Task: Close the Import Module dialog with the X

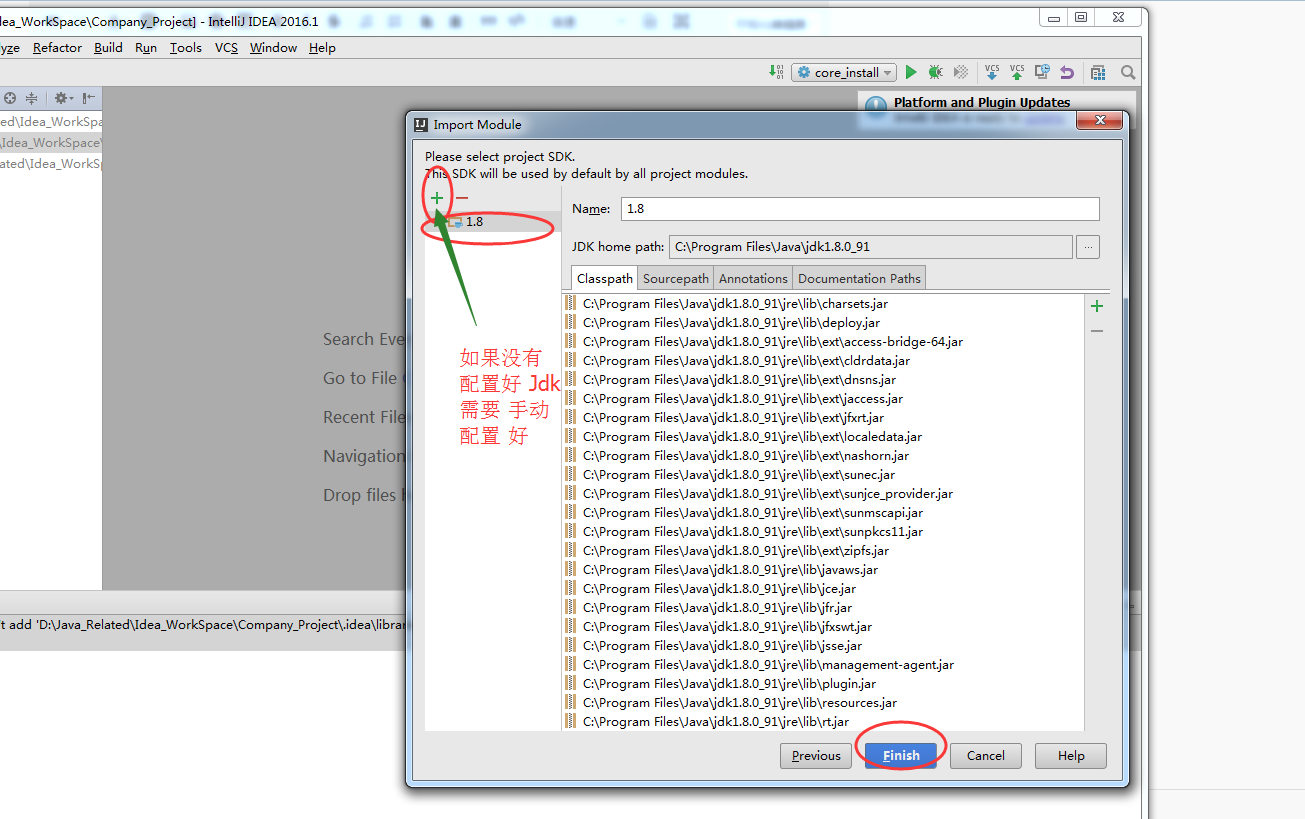Action: pos(1099,120)
